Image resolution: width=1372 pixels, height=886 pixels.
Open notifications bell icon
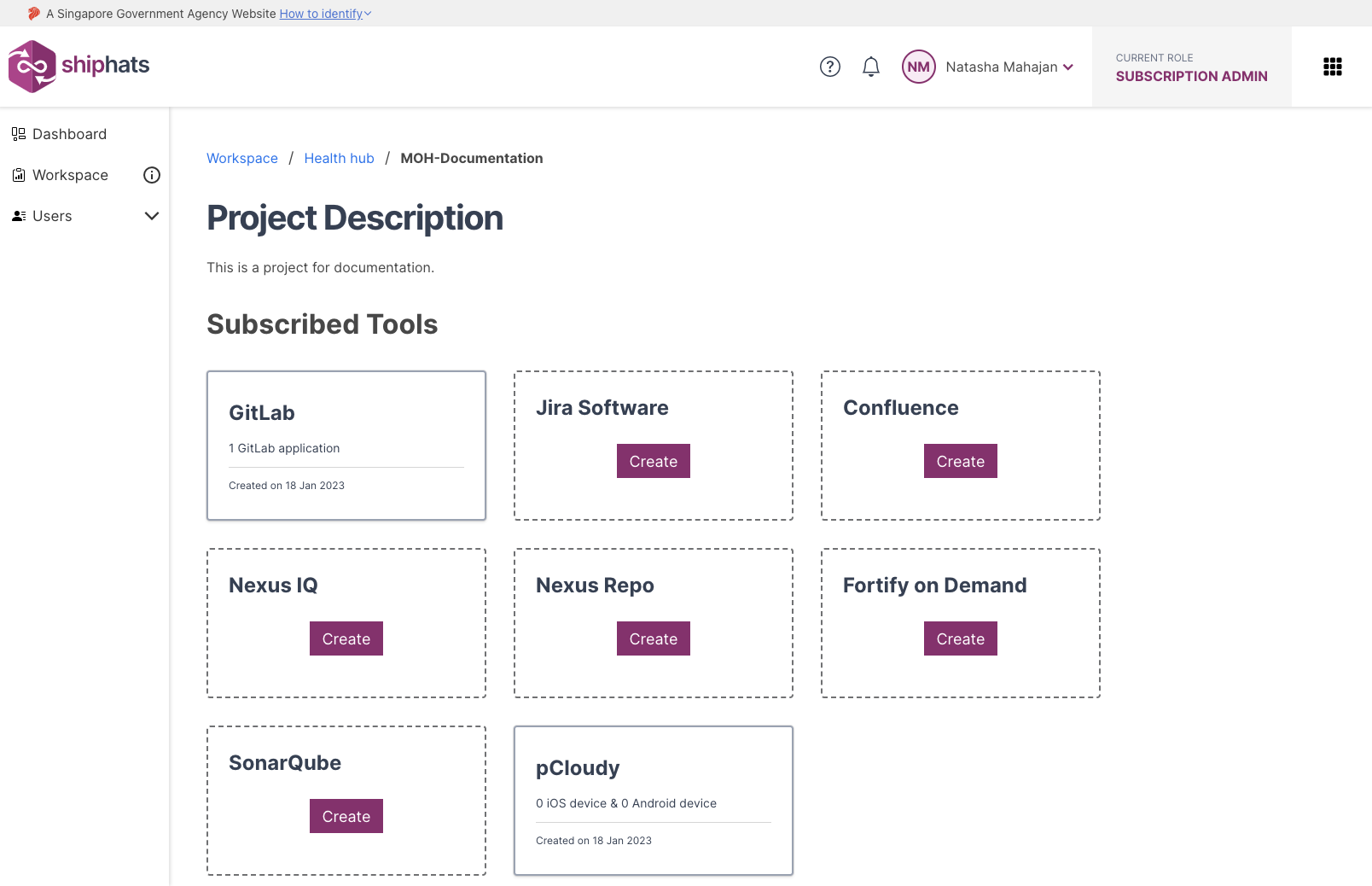[x=870, y=67]
